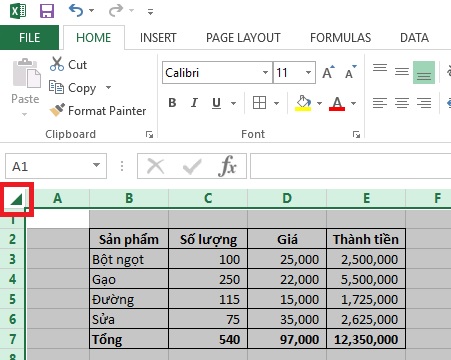Click the Redo arrow icon
This screenshot has height=360, width=451.
[116, 11]
